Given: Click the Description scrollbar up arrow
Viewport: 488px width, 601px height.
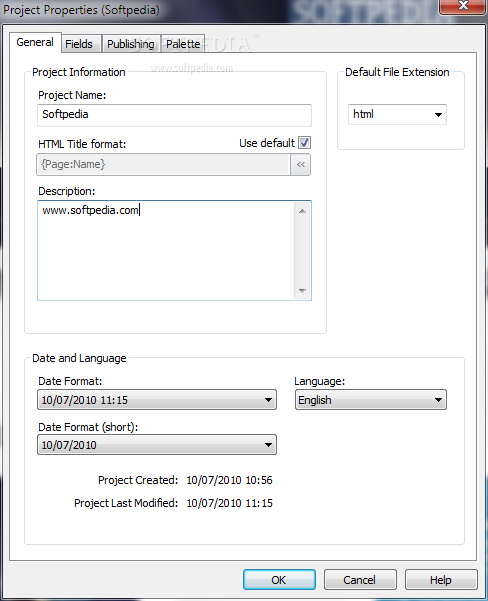Looking at the screenshot, I should coord(302,211).
